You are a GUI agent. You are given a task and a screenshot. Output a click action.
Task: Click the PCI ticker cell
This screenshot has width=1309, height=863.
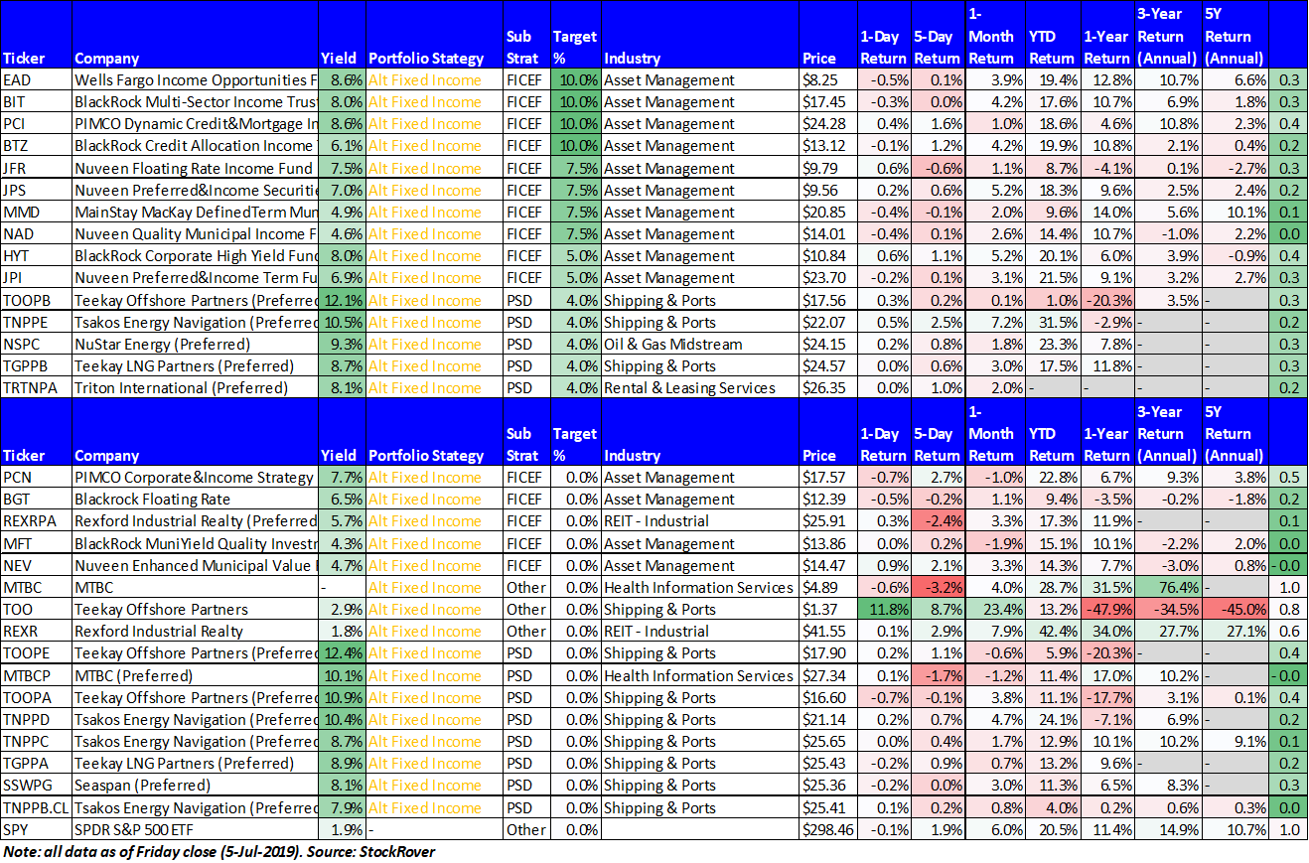[36, 124]
